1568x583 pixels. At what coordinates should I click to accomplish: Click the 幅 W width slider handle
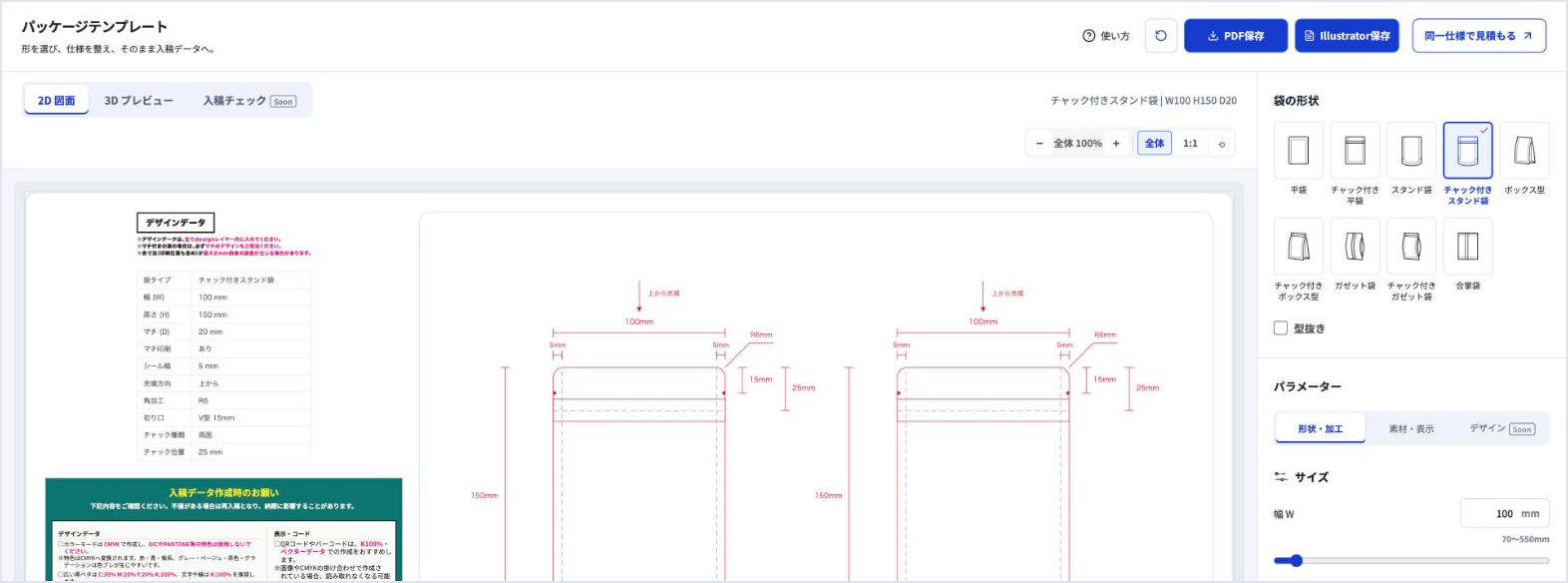(x=1296, y=561)
